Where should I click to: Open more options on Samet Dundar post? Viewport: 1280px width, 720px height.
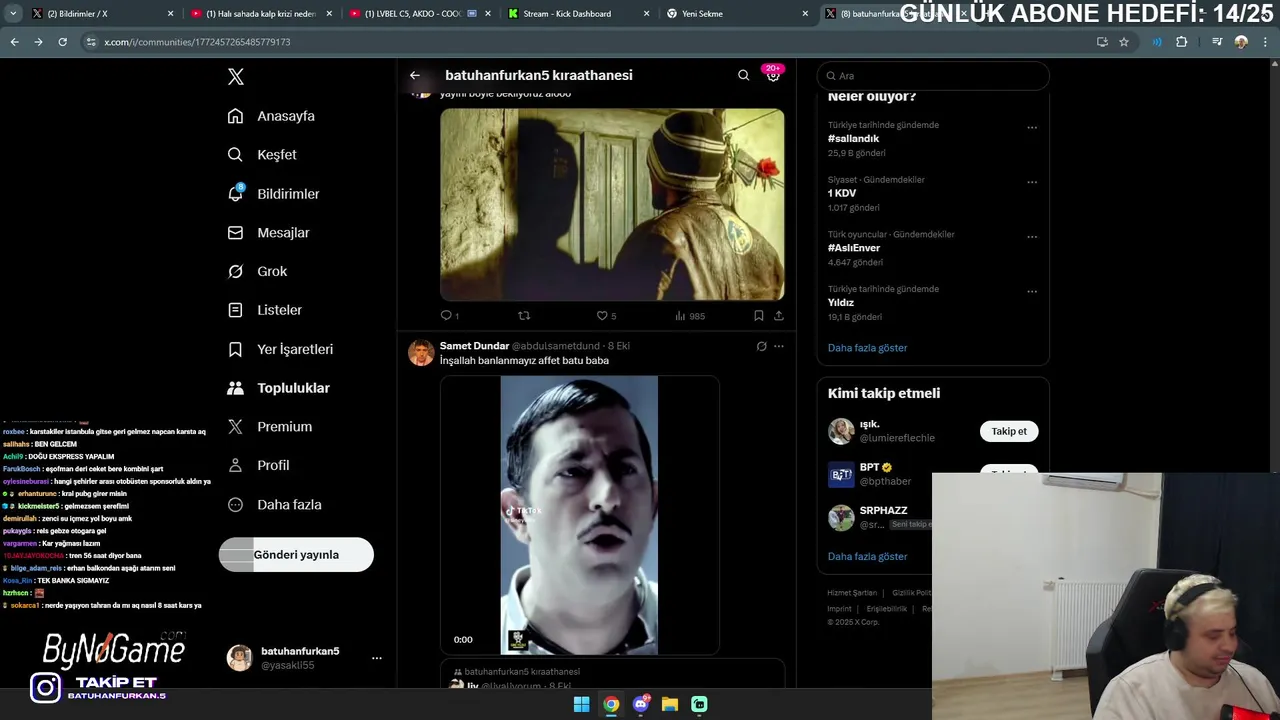click(779, 346)
